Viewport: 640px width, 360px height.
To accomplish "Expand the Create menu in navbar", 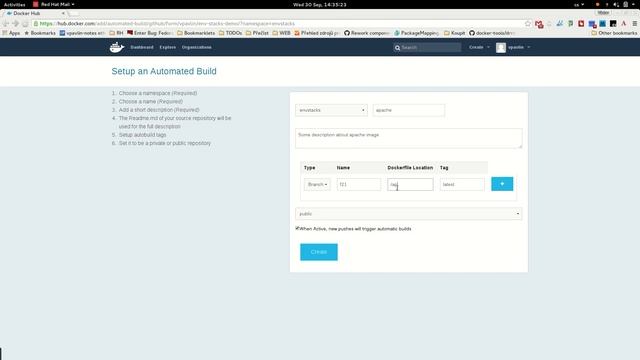I will pyautogui.click(x=479, y=47).
